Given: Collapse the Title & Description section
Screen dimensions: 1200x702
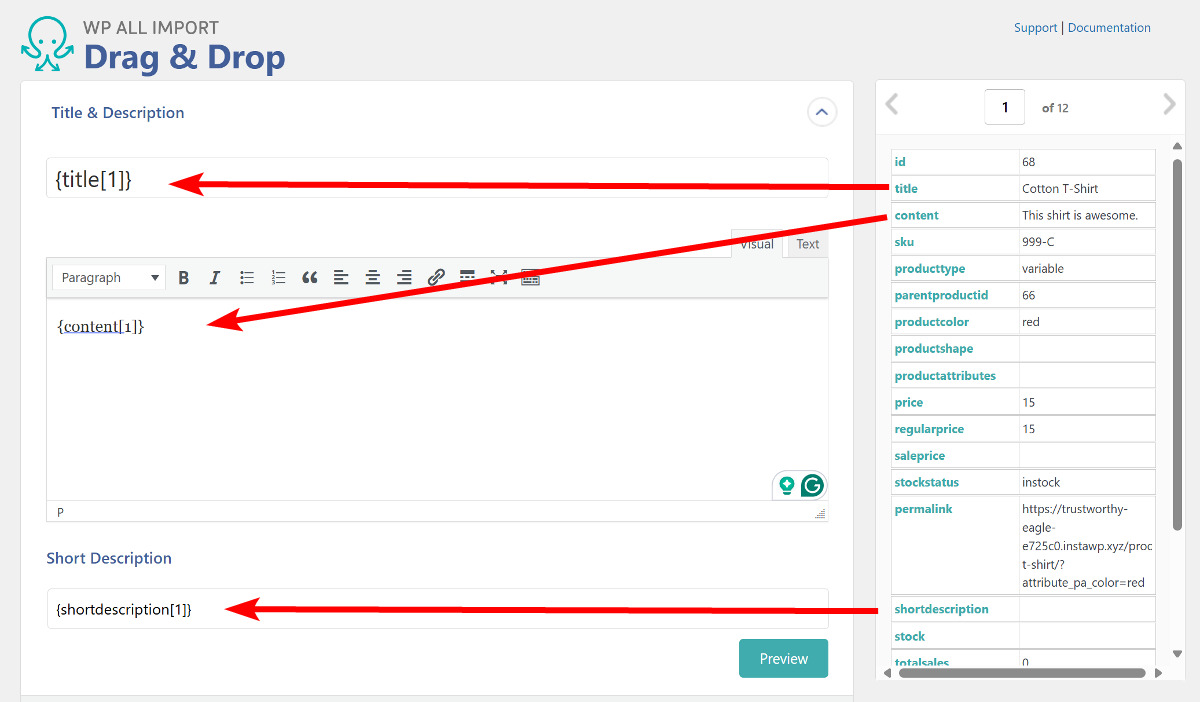Looking at the screenshot, I should [821, 113].
